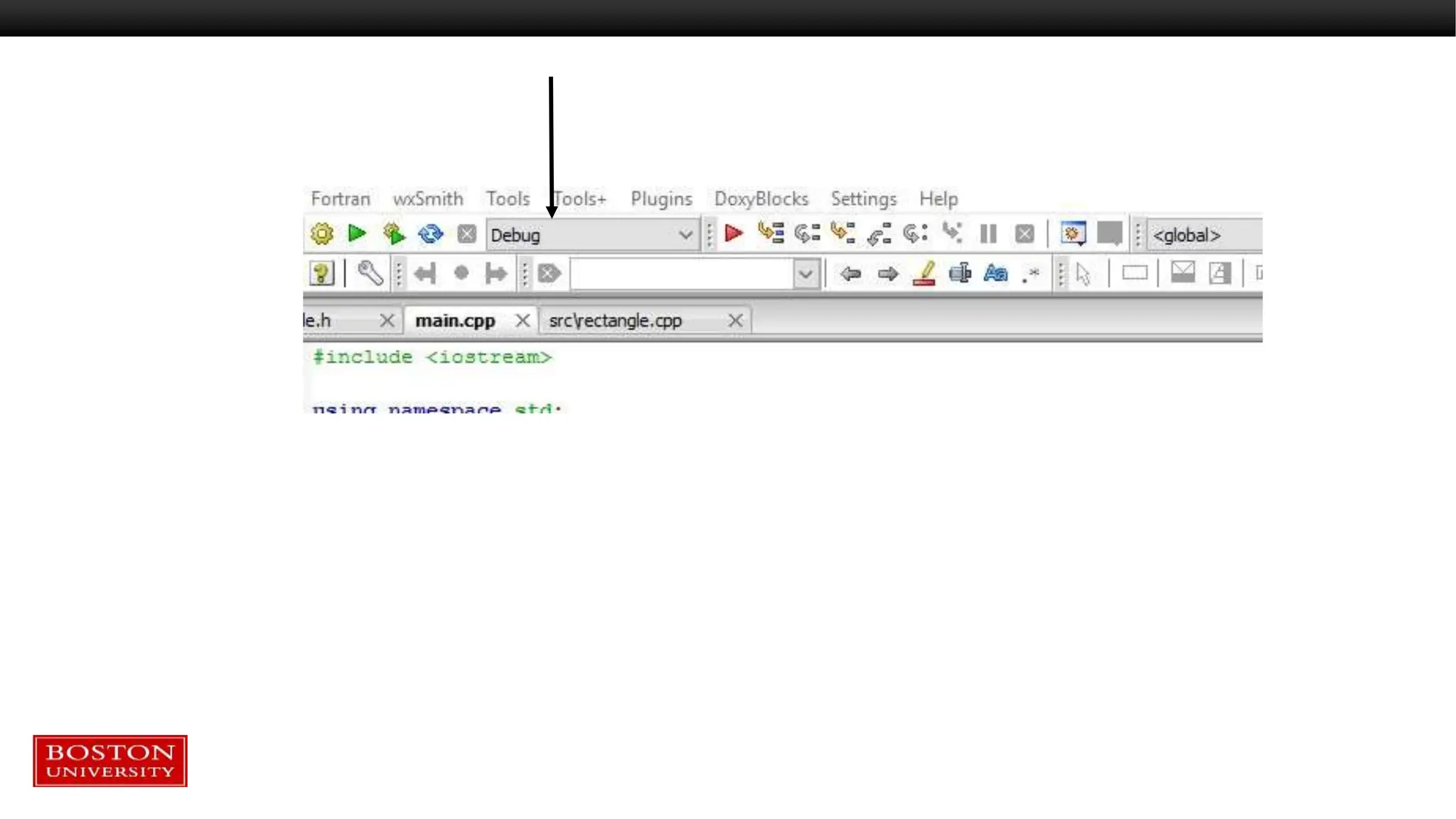
Task: Toggle the match case Aa option
Action: tap(995, 274)
